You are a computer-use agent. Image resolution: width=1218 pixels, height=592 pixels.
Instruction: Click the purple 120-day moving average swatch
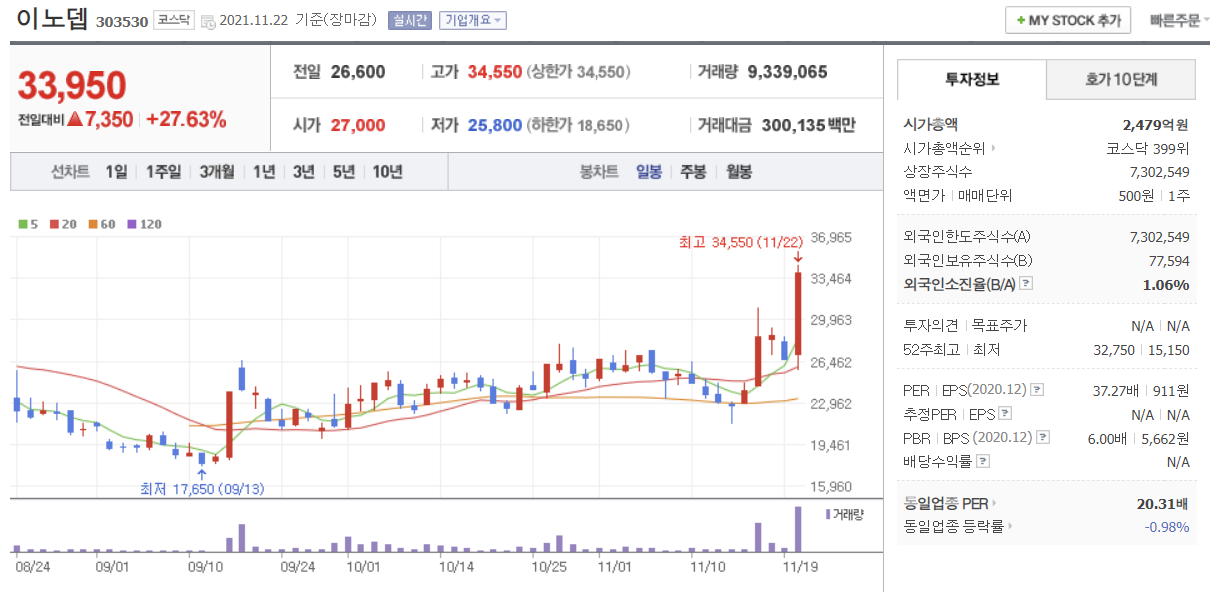point(134,224)
